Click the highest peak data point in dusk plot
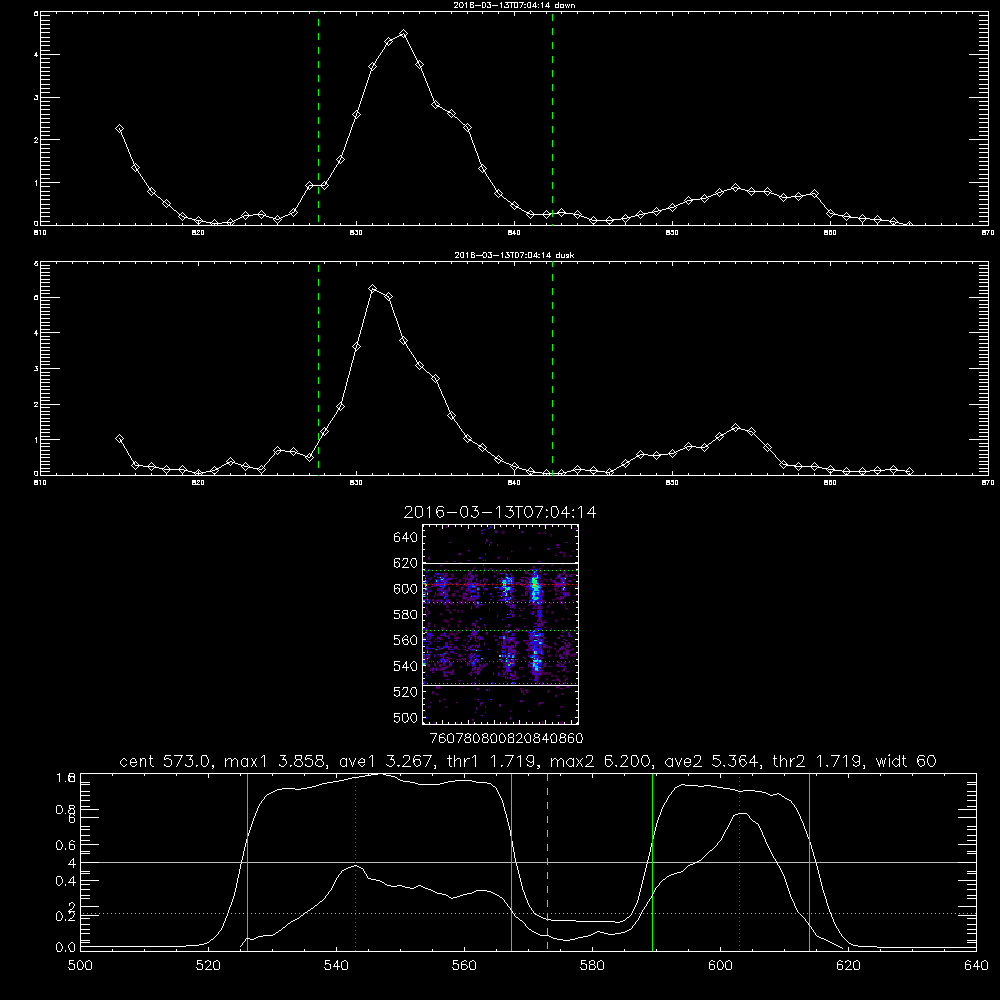 click(372, 289)
